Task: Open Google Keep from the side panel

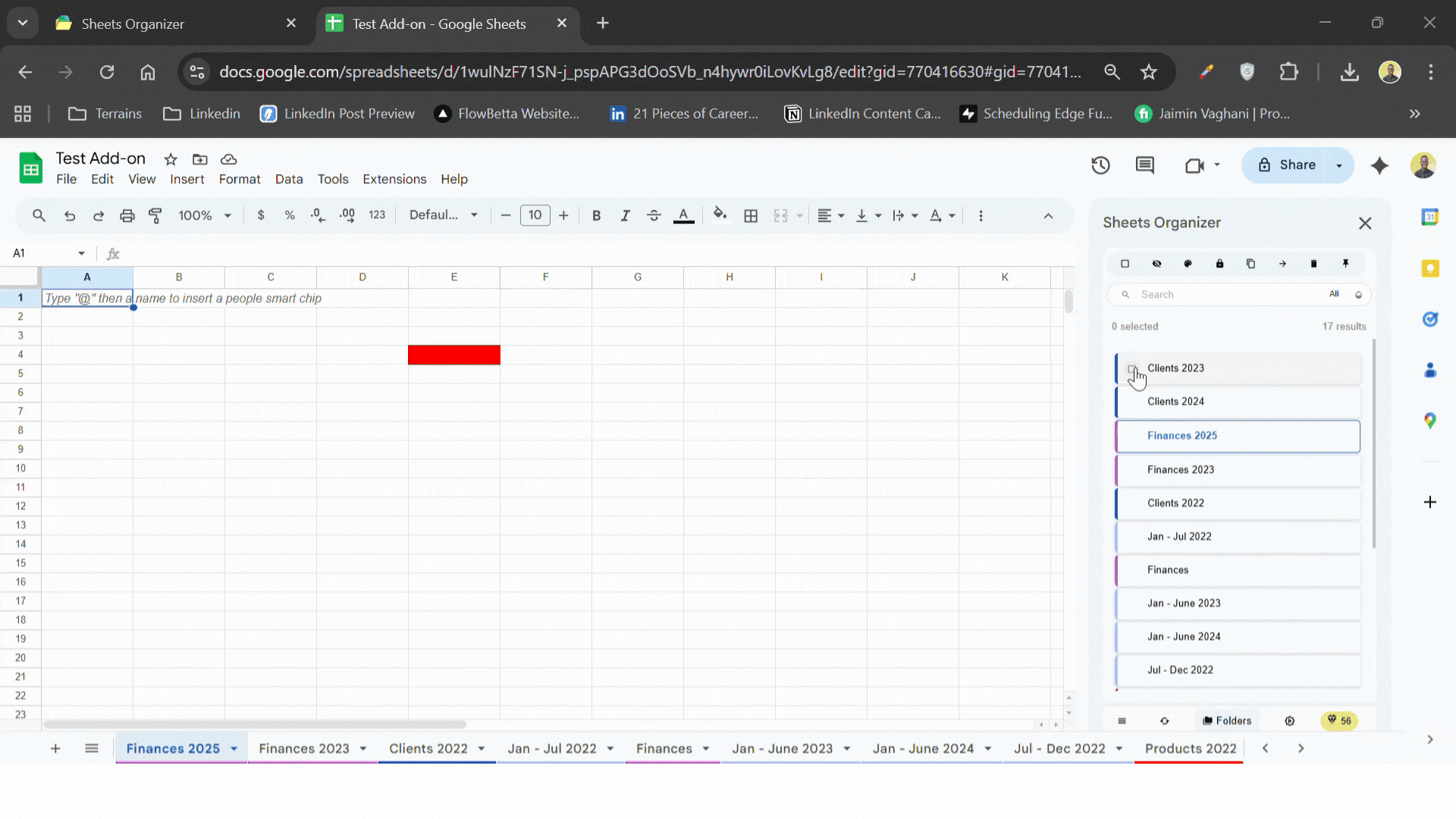Action: tap(1431, 268)
